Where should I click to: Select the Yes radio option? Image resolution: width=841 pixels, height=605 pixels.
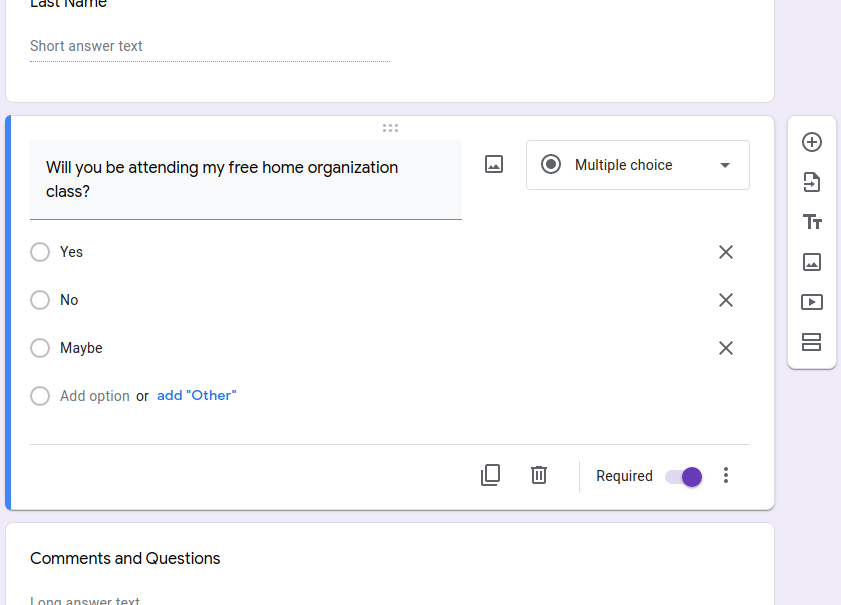[40, 252]
